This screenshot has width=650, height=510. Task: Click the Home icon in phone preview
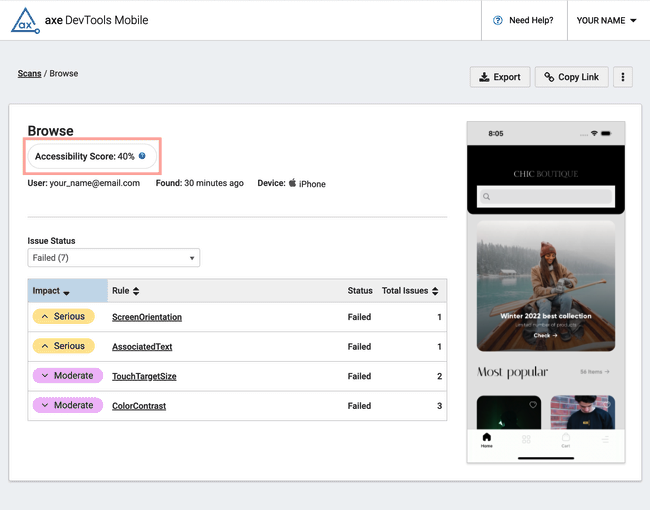[487, 440]
